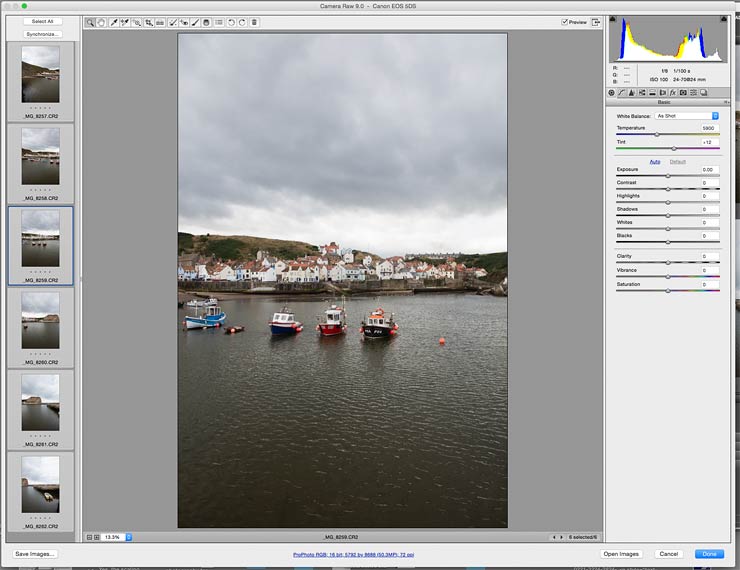
Task: Click the Save Images button
Action: coord(35,554)
